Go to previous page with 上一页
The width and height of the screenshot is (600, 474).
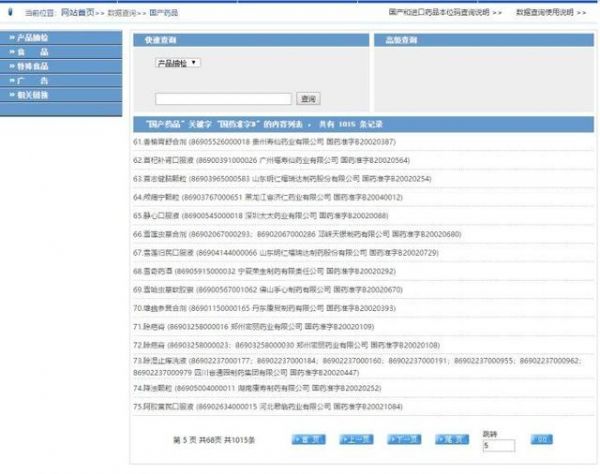click(356, 440)
